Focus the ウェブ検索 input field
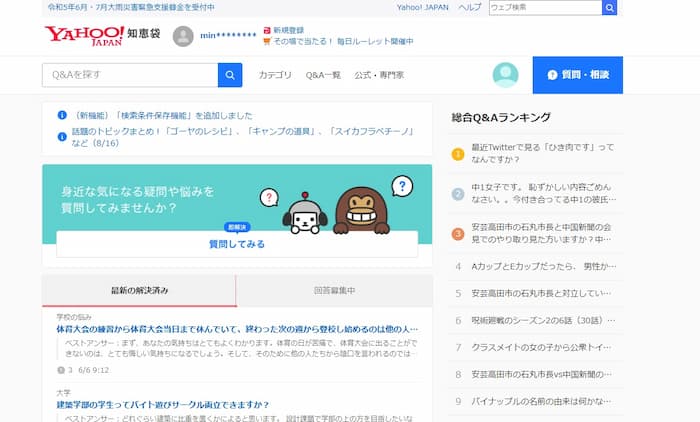The image size is (700, 422). click(x=546, y=8)
